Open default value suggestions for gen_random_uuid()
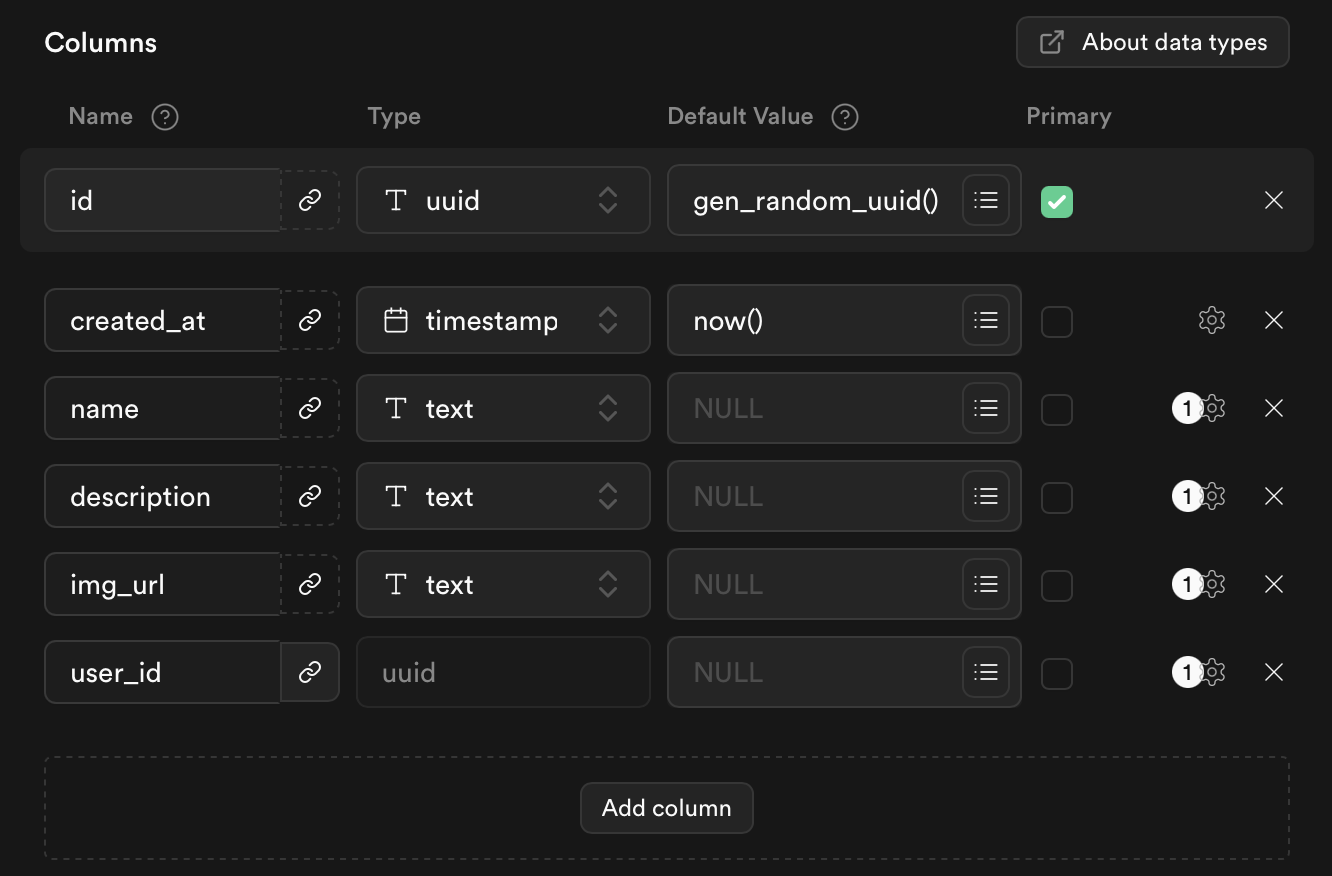This screenshot has width=1332, height=876. tap(985, 200)
